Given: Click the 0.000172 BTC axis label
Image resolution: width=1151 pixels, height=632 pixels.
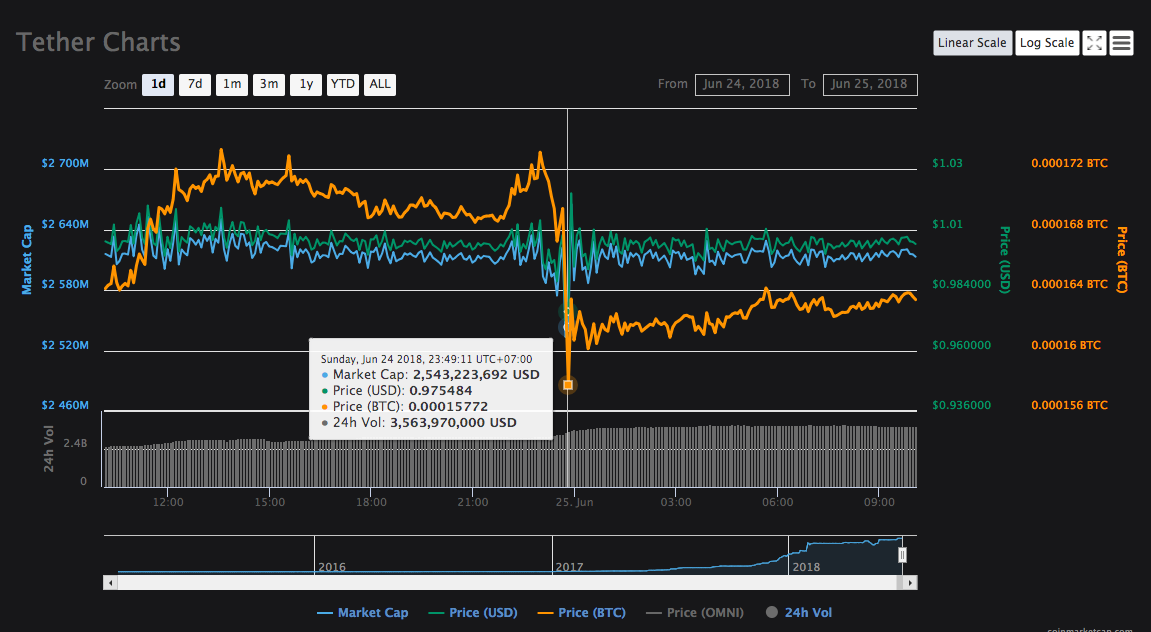Looking at the screenshot, I should tap(1070, 163).
